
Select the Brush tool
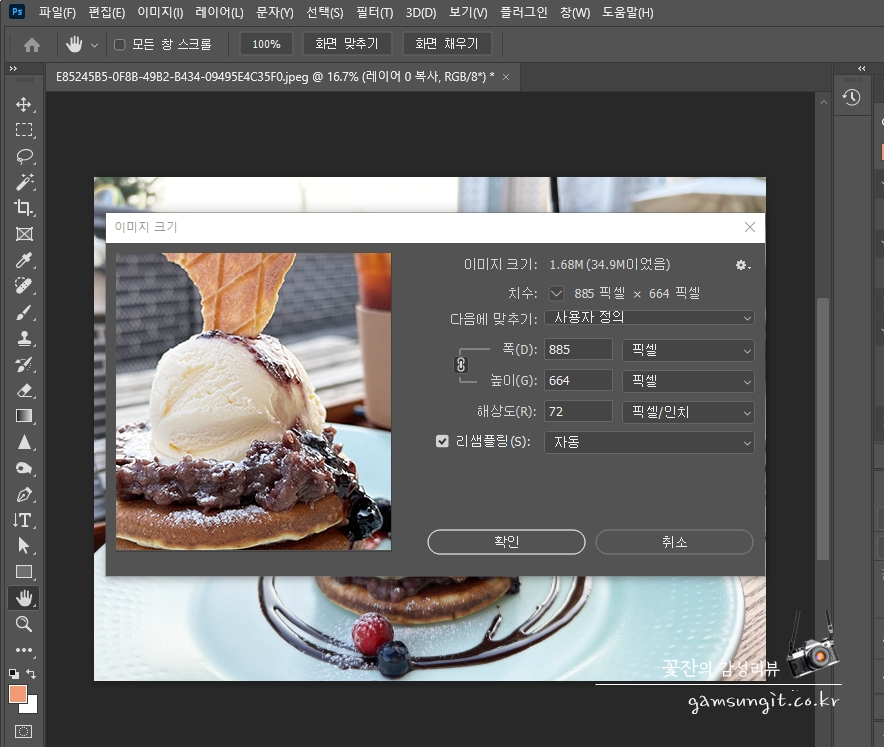(24, 312)
